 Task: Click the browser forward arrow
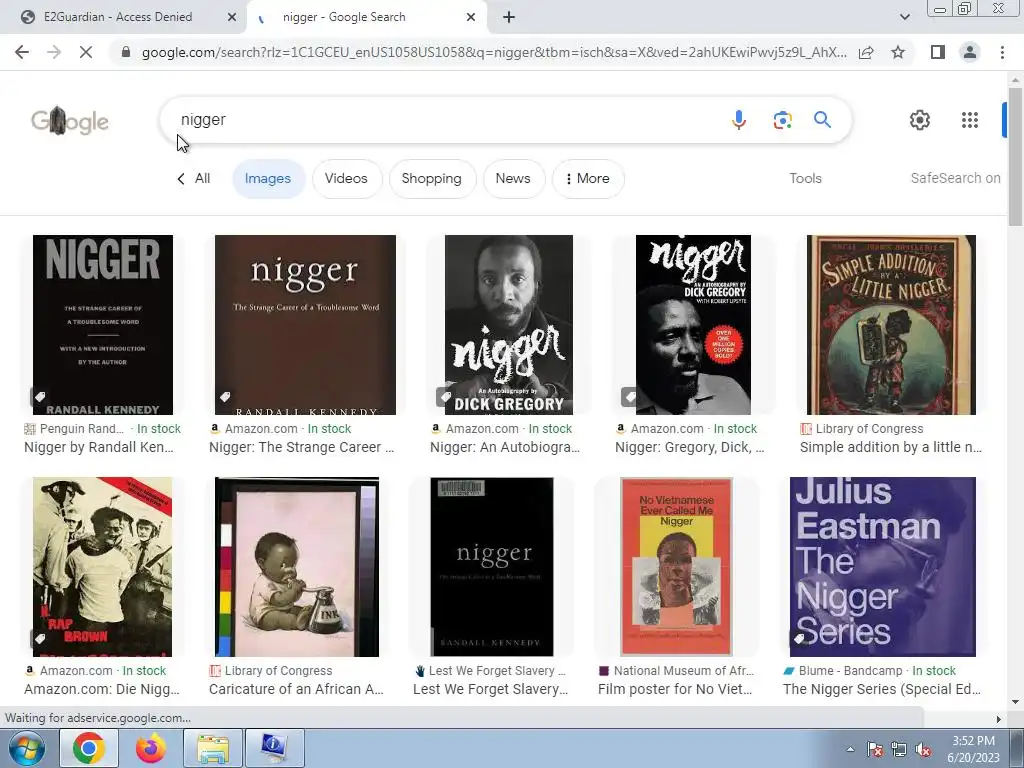click(x=54, y=52)
